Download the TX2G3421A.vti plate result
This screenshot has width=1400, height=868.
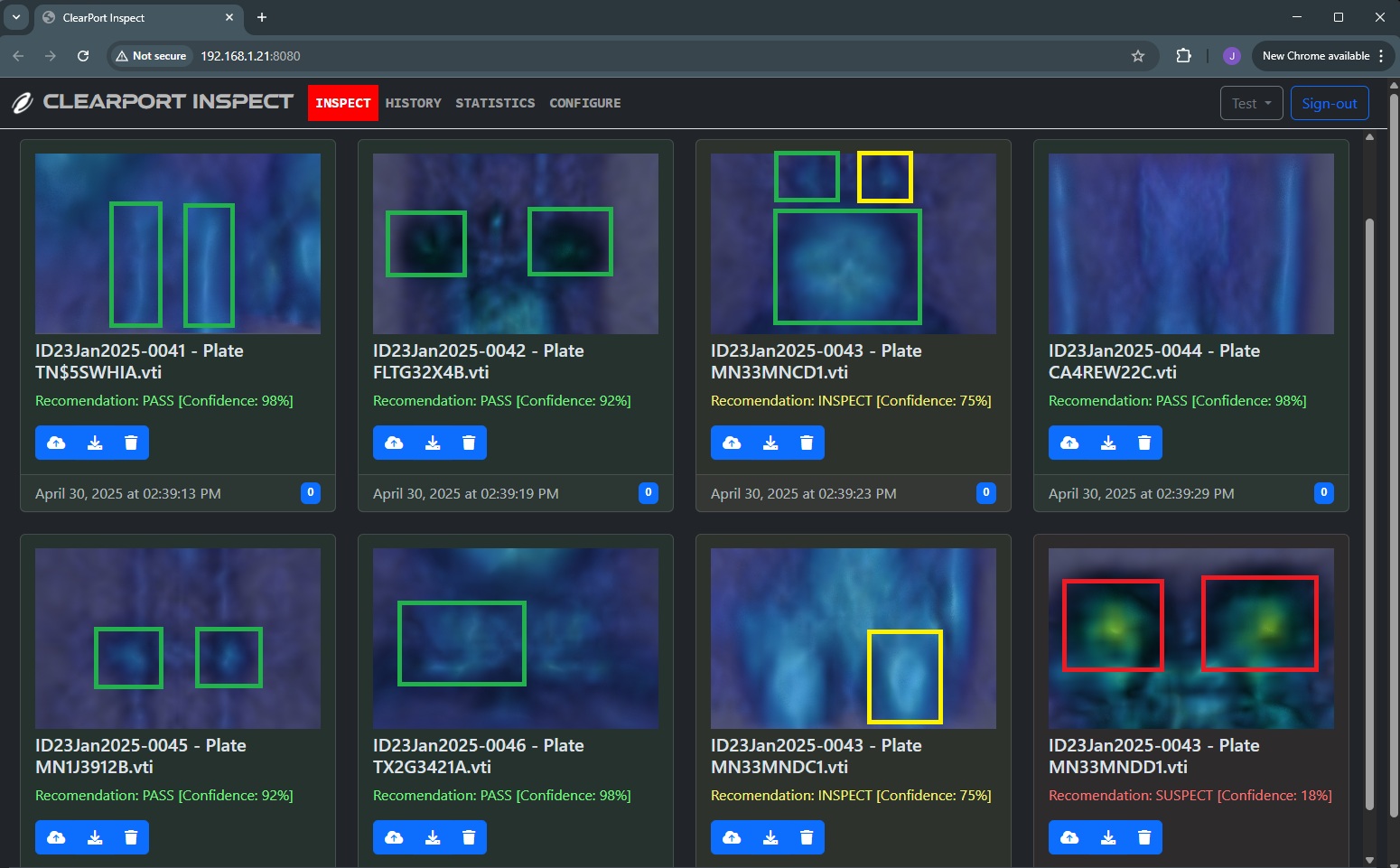(x=433, y=837)
